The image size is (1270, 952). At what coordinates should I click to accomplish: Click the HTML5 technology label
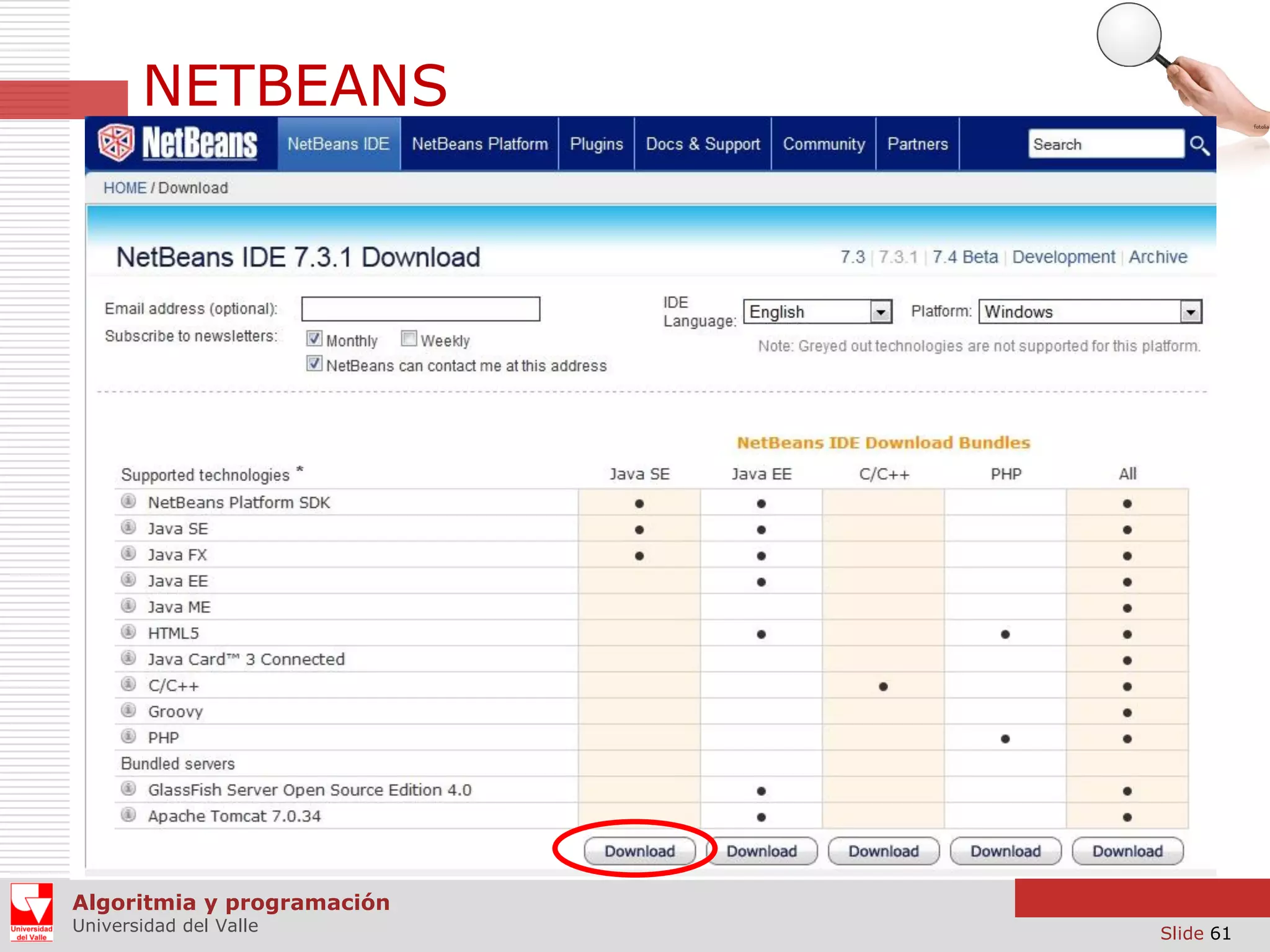174,633
